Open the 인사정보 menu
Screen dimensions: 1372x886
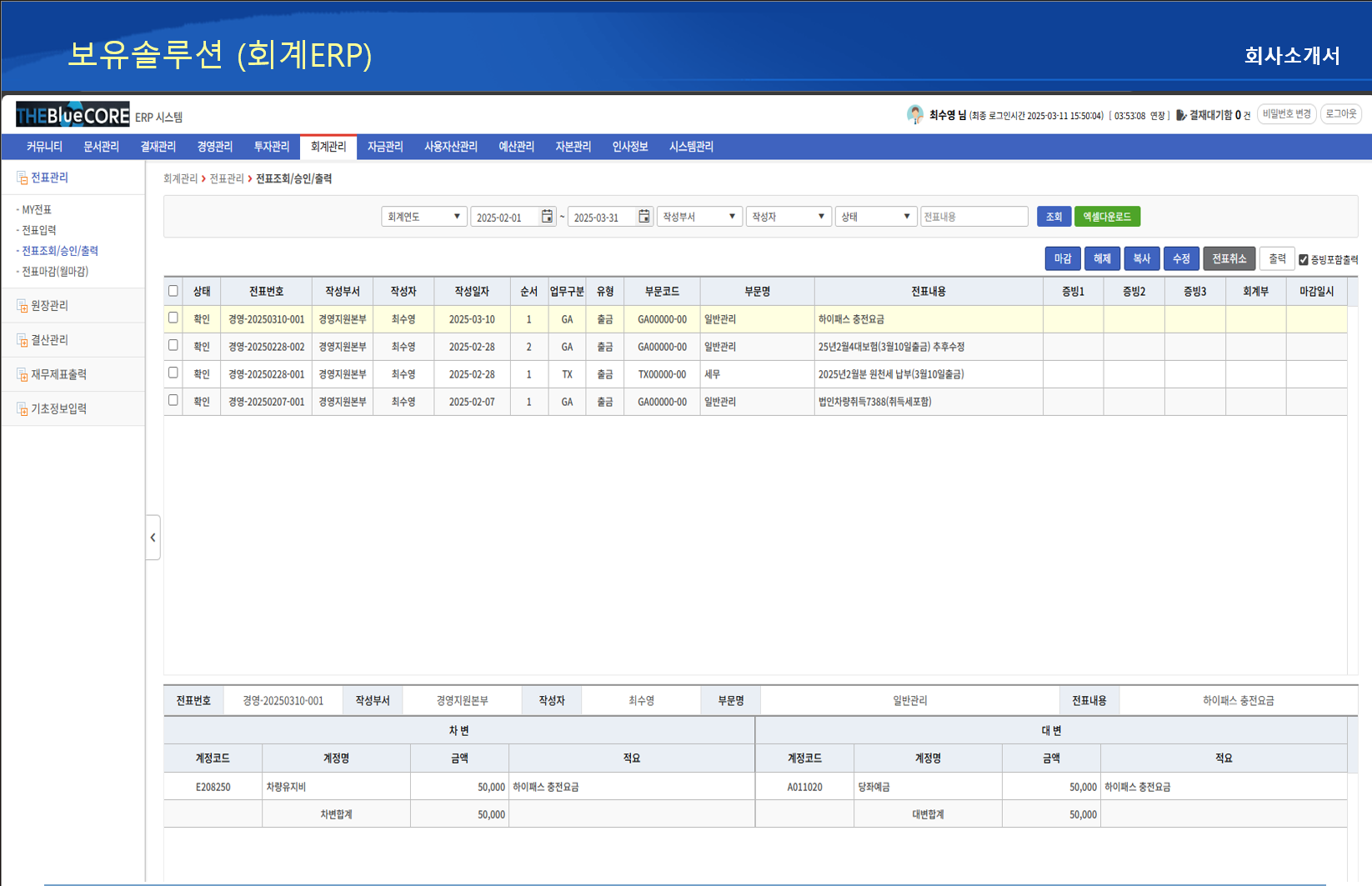629,147
